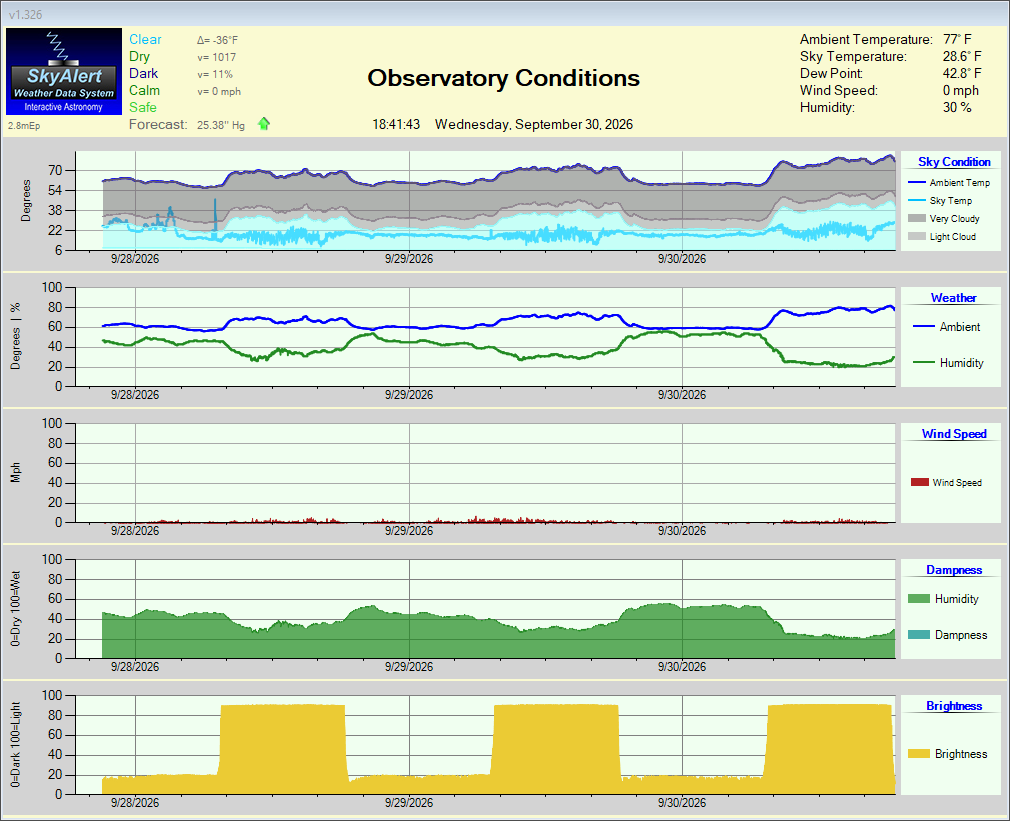Click the Clear sky status label
The height and width of the screenshot is (821, 1010).
tap(145, 39)
